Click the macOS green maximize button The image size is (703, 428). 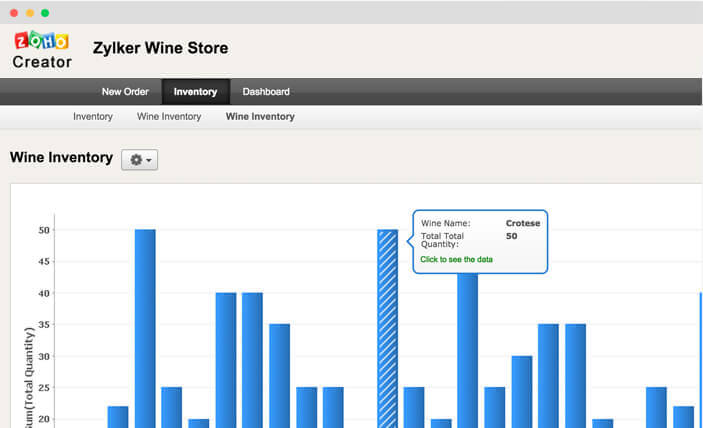tap(45, 13)
